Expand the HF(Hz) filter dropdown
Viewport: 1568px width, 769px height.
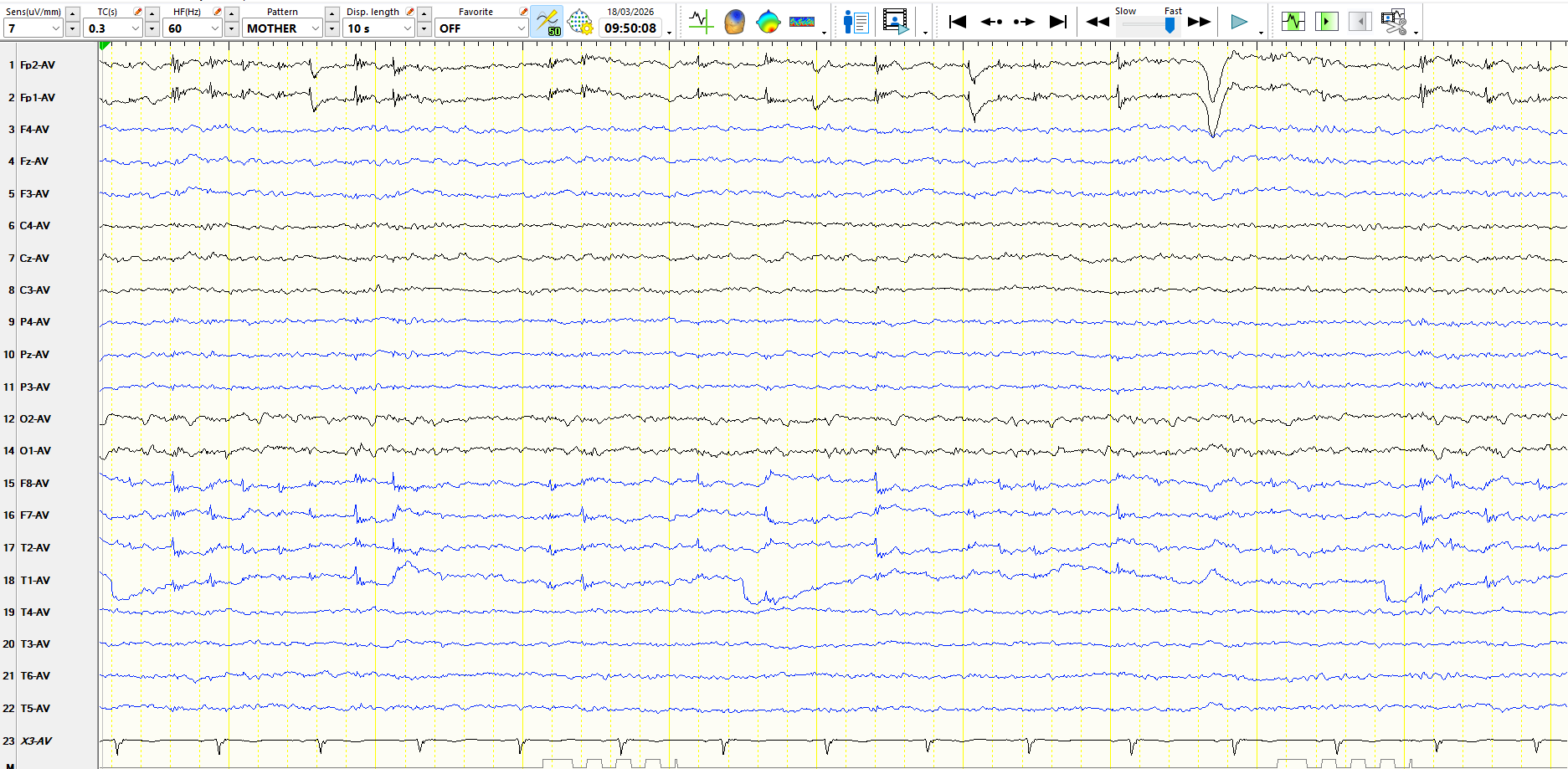coord(214,28)
